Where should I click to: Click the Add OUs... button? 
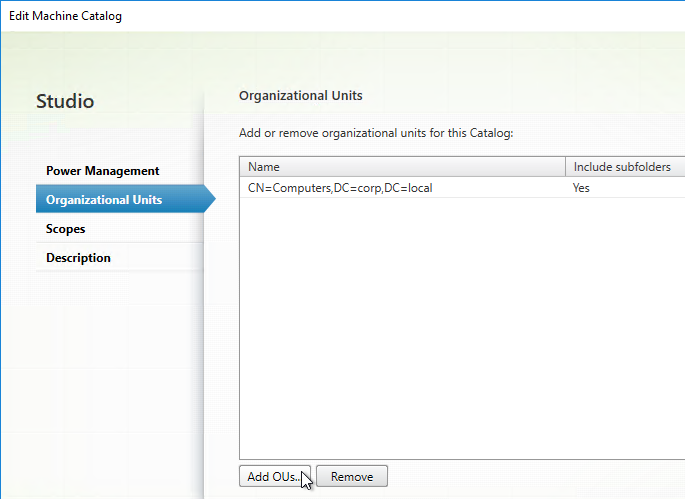[275, 476]
